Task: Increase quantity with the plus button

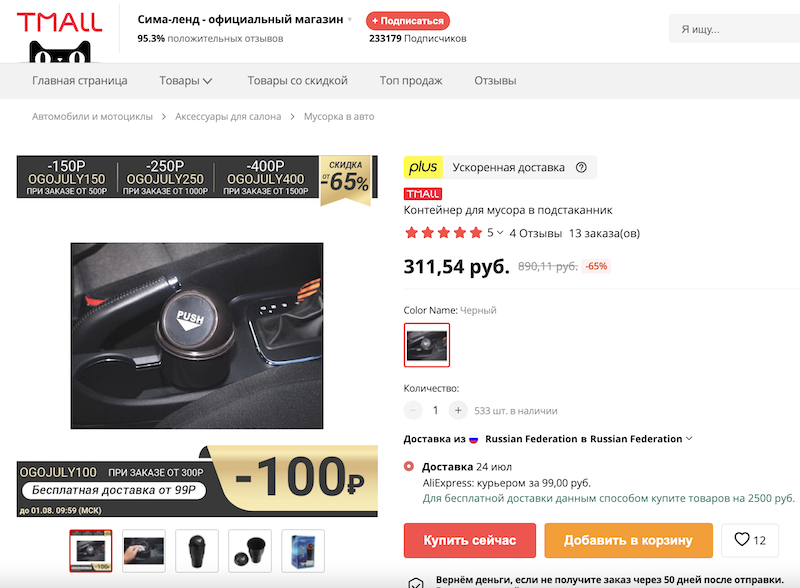Action: point(458,410)
